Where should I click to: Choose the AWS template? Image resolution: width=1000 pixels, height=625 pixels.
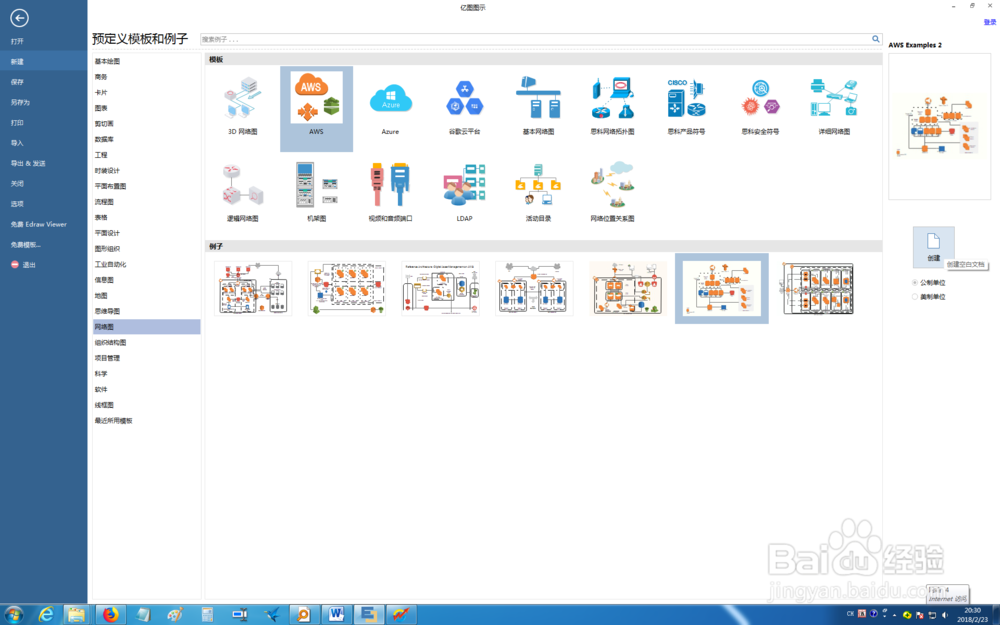tap(316, 108)
